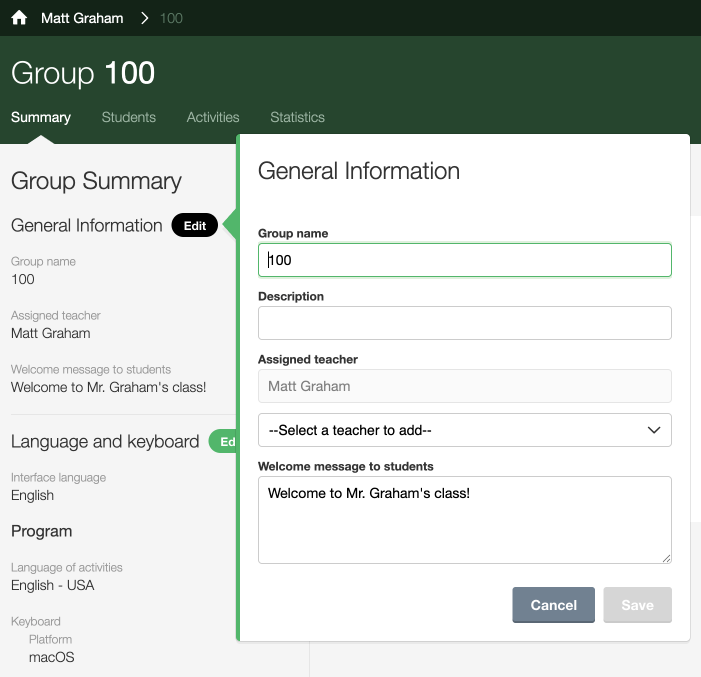Open the Matt Graham breadcrumb link

(x=82, y=18)
